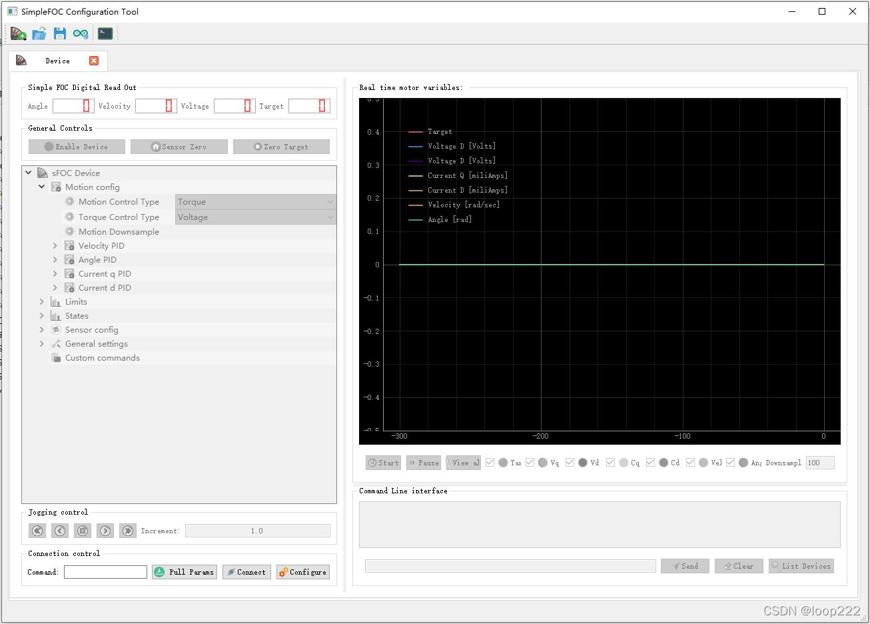Expand the Current q PID node

(55, 273)
